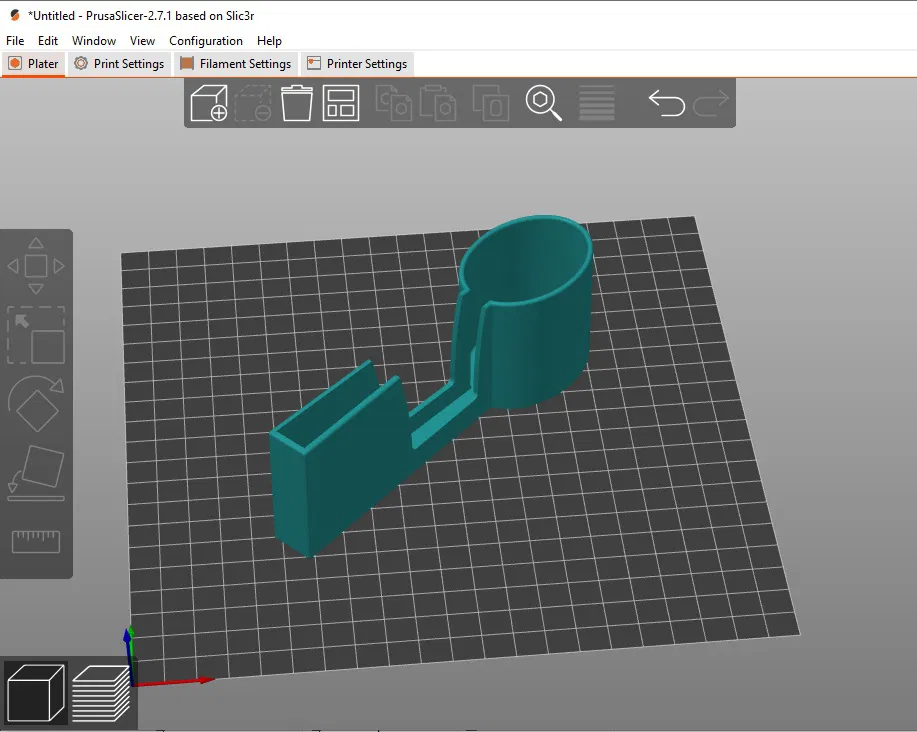Switch to the Printer Settings tab
The height and width of the screenshot is (732, 917).
357,64
